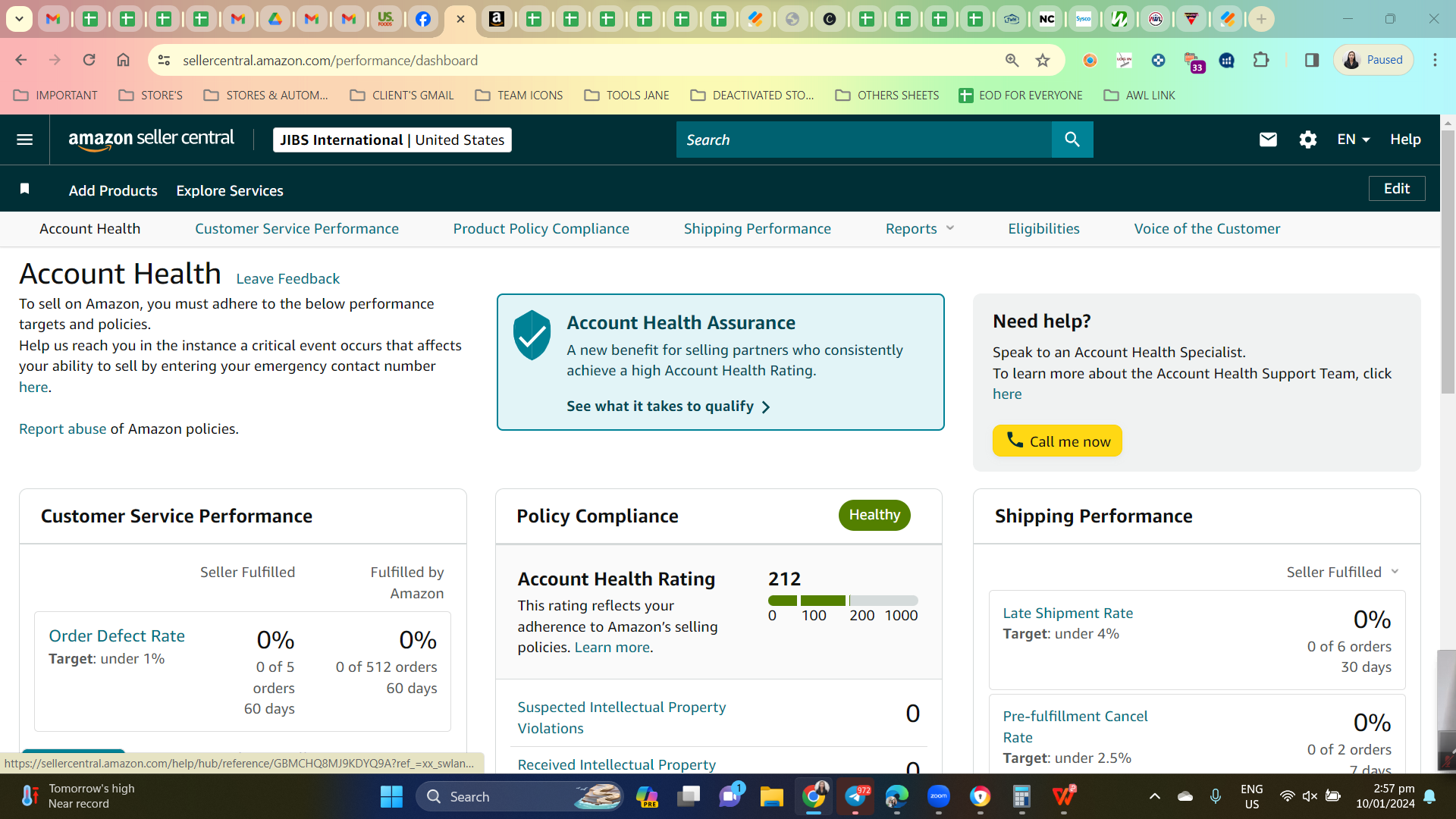Click See what it takes to qualify
Viewport: 1456px width, 819px height.
point(668,406)
